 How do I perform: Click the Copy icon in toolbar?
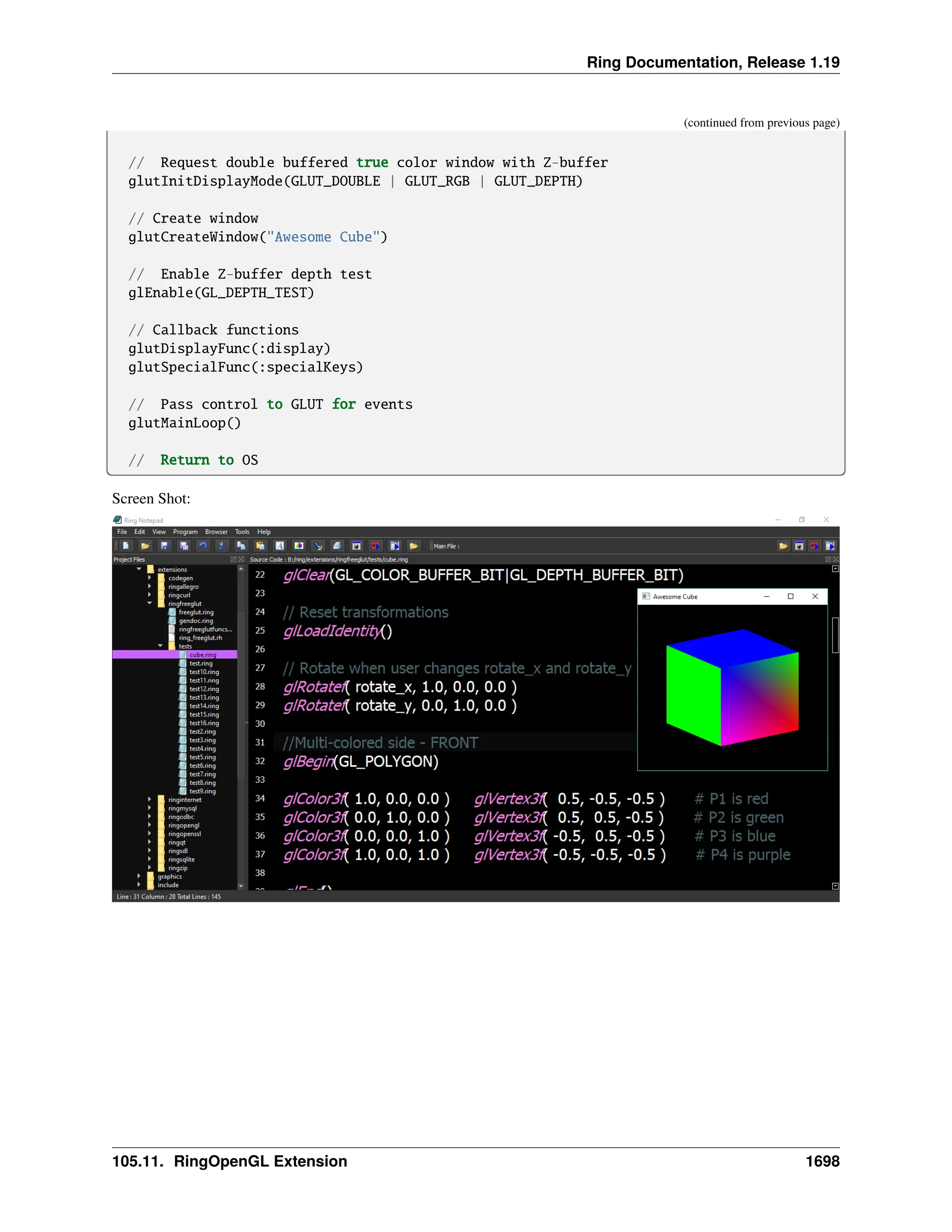pos(241,545)
